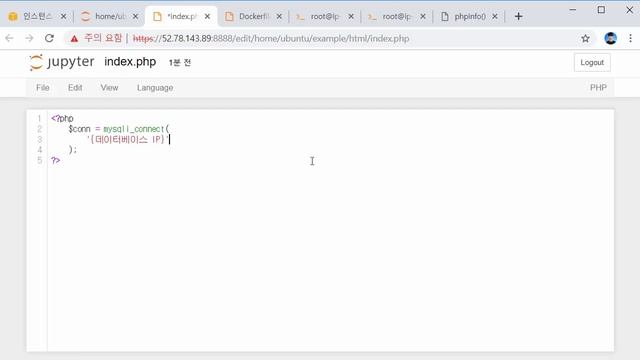Close the 인스턴스 tab
This screenshot has width=640, height=360.
[63, 16]
